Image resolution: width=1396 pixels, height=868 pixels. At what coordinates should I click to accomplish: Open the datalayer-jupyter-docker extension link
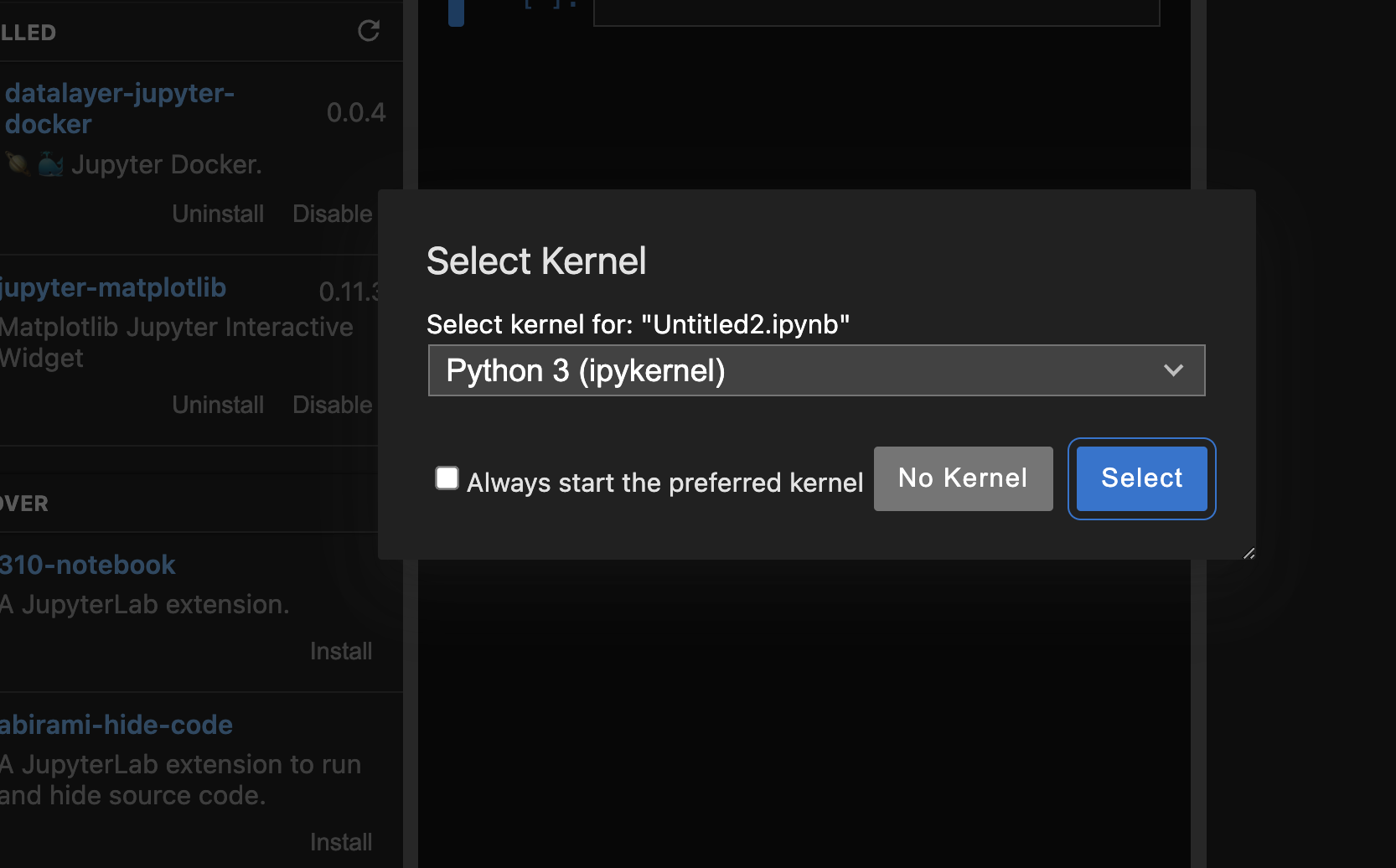coord(119,108)
